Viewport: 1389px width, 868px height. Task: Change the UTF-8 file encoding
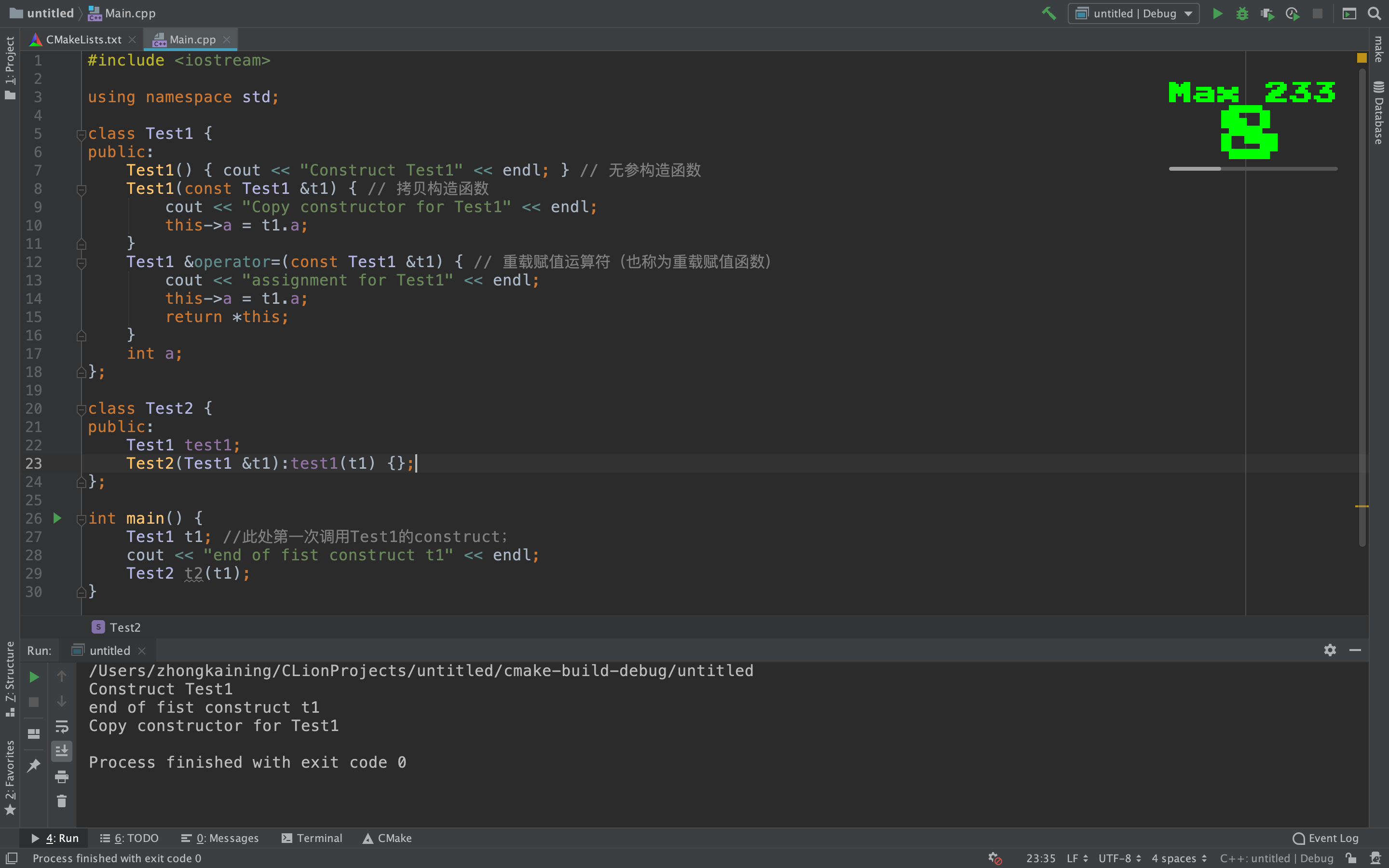pyautogui.click(x=1120, y=858)
